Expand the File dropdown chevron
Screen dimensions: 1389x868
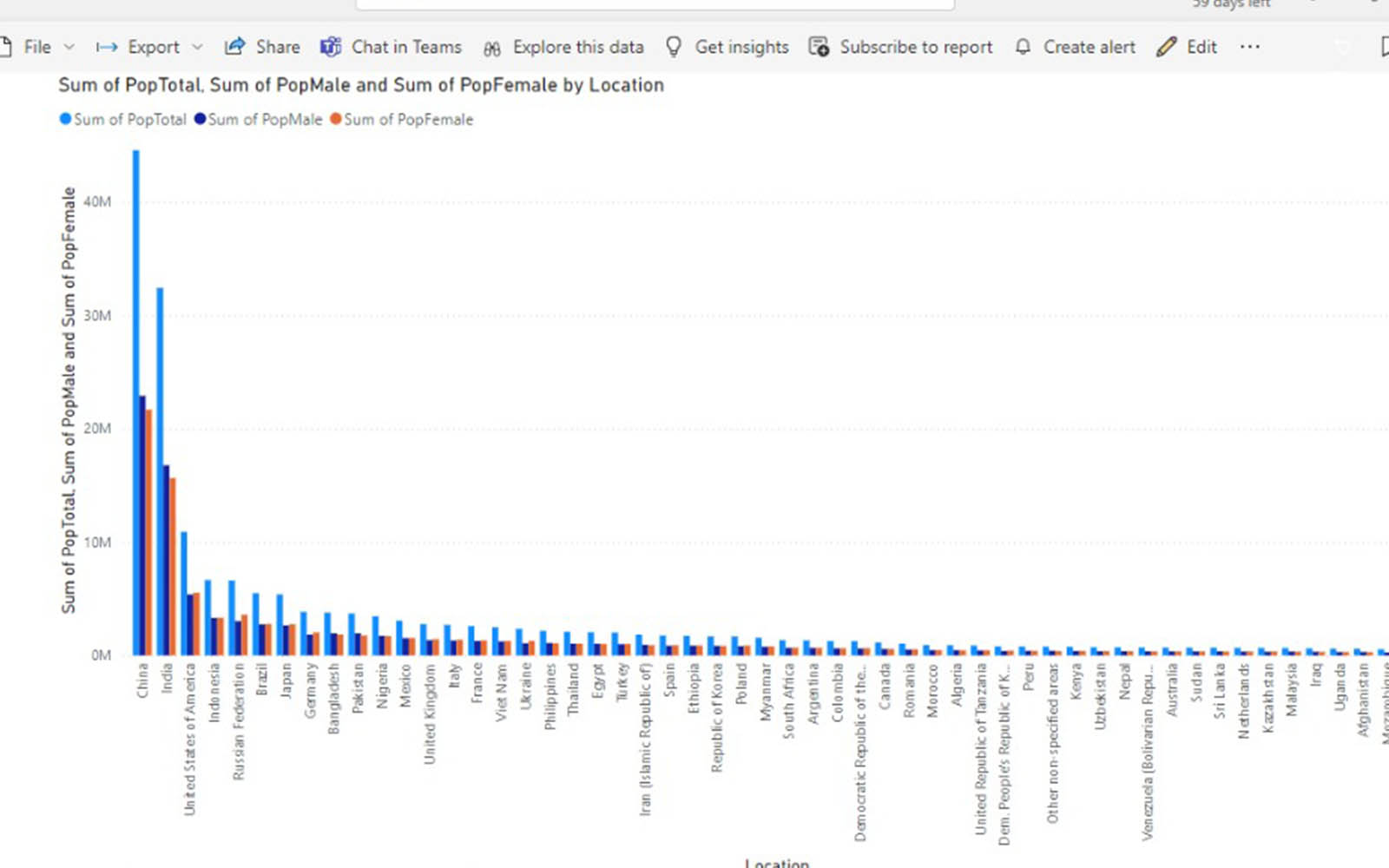69,47
